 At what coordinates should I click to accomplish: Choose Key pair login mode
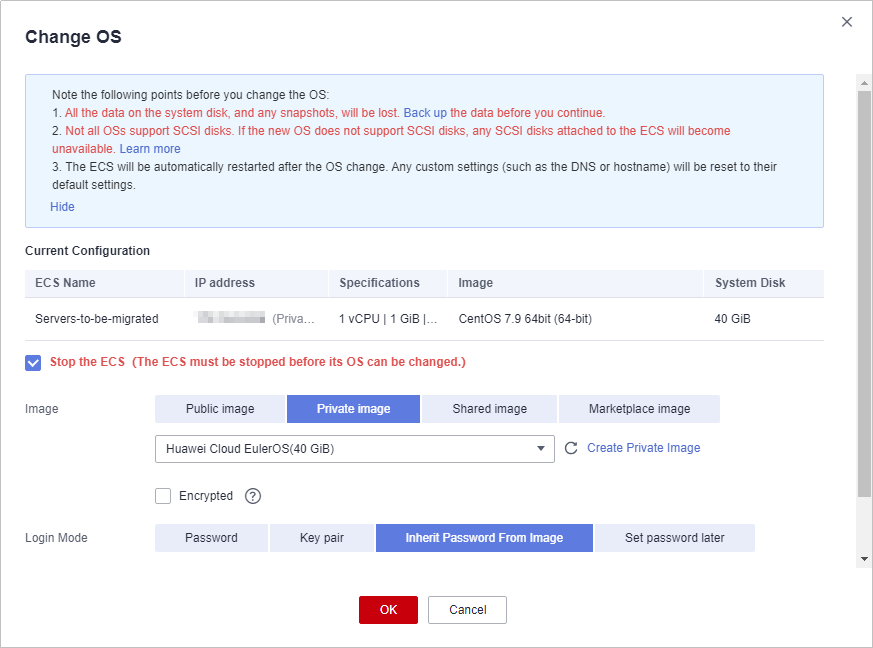(321, 538)
